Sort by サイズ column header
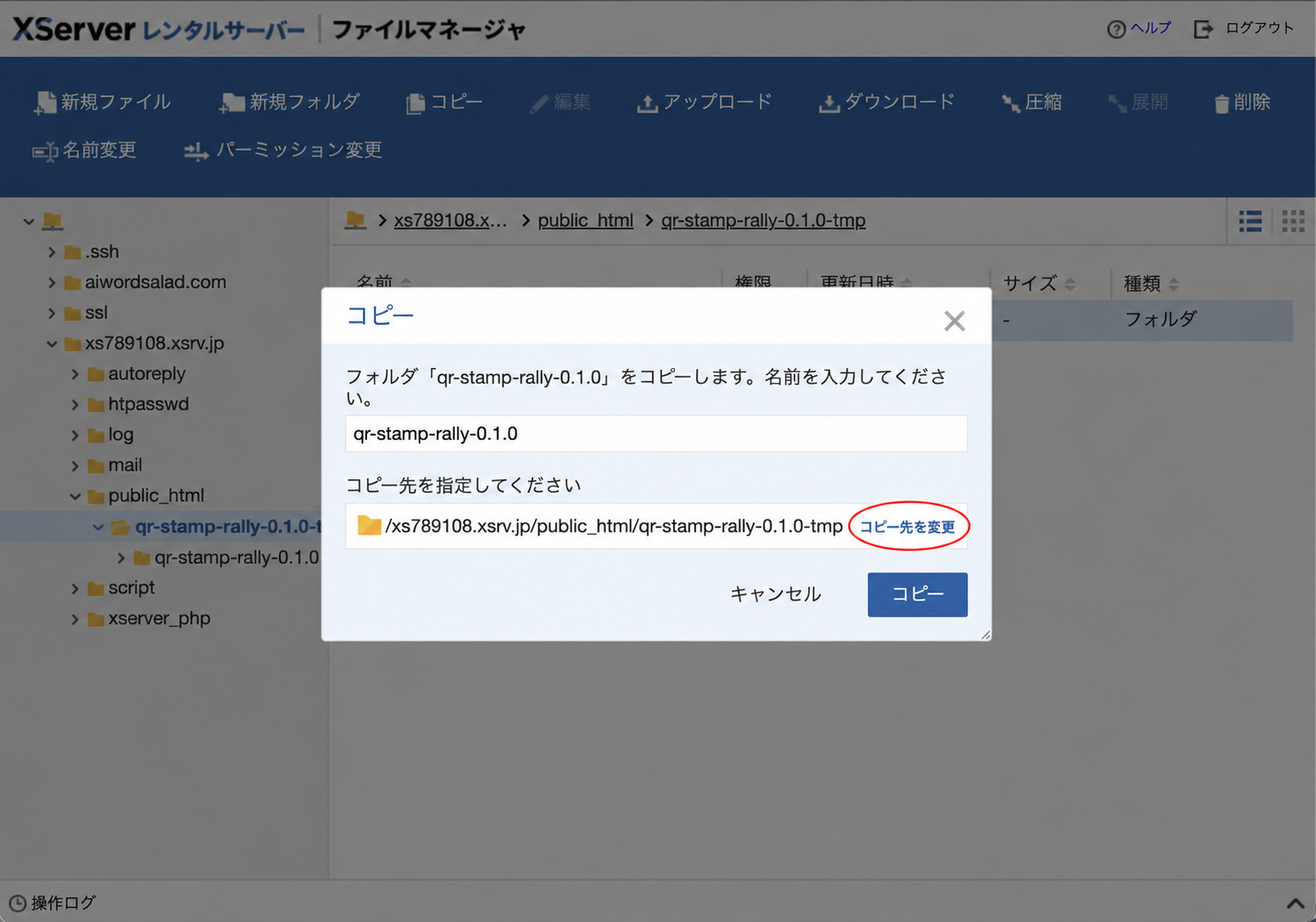 [x=1039, y=284]
